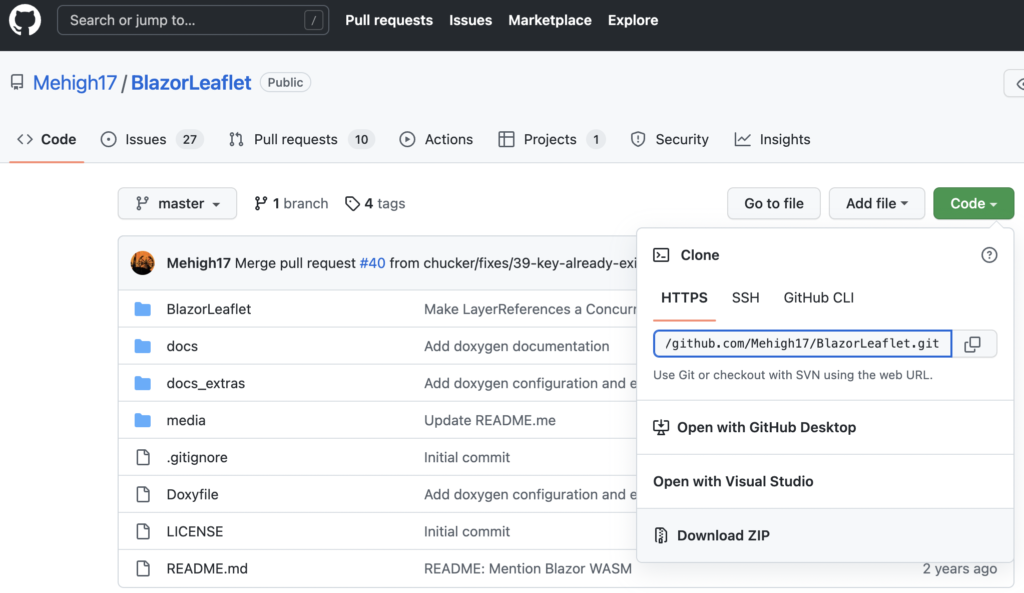
Task: Click the tag icon next to 4 tags
Action: click(x=352, y=204)
